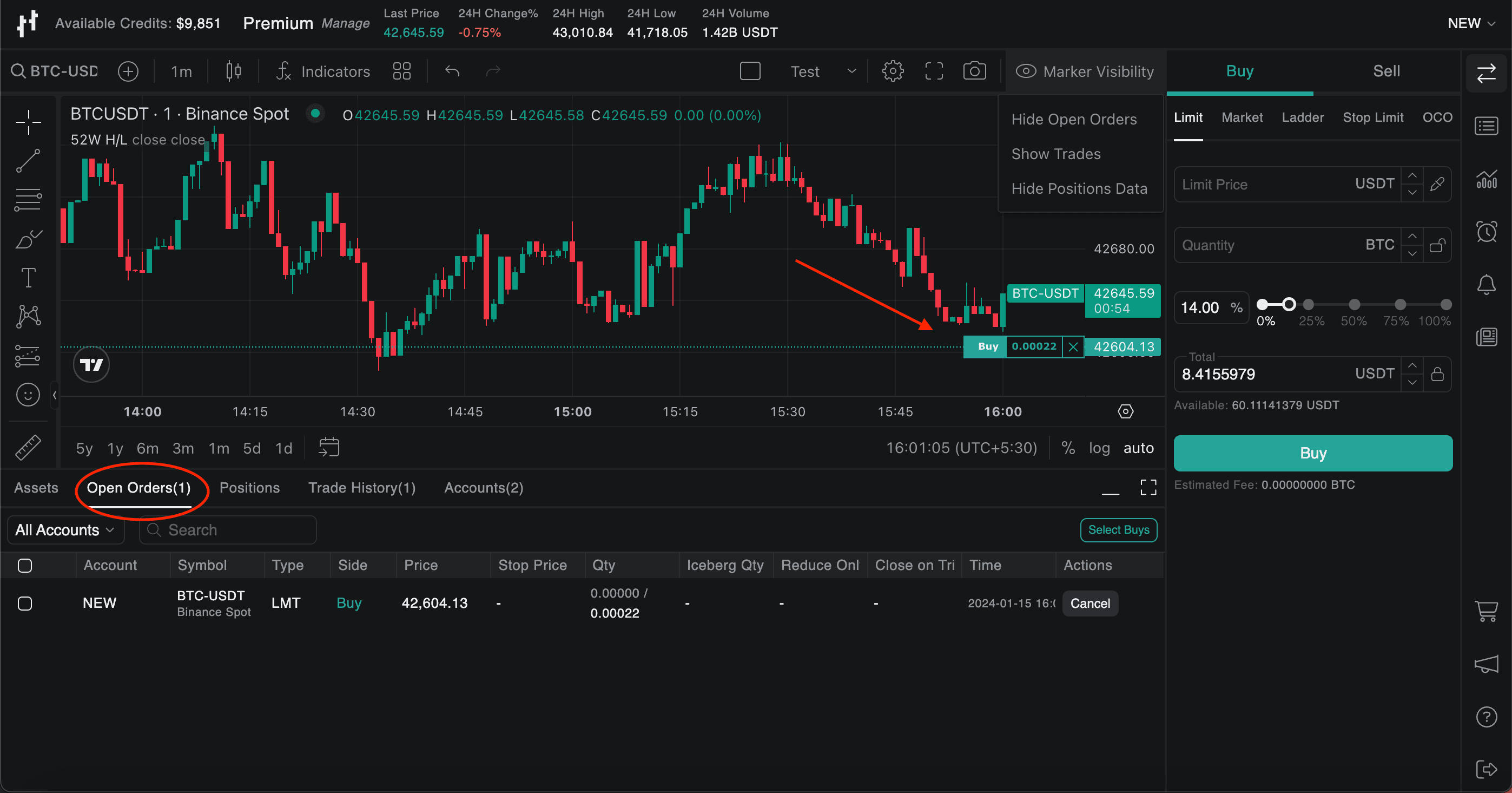Click the candlestick chart style icon
1512x793 pixels.
click(233, 71)
